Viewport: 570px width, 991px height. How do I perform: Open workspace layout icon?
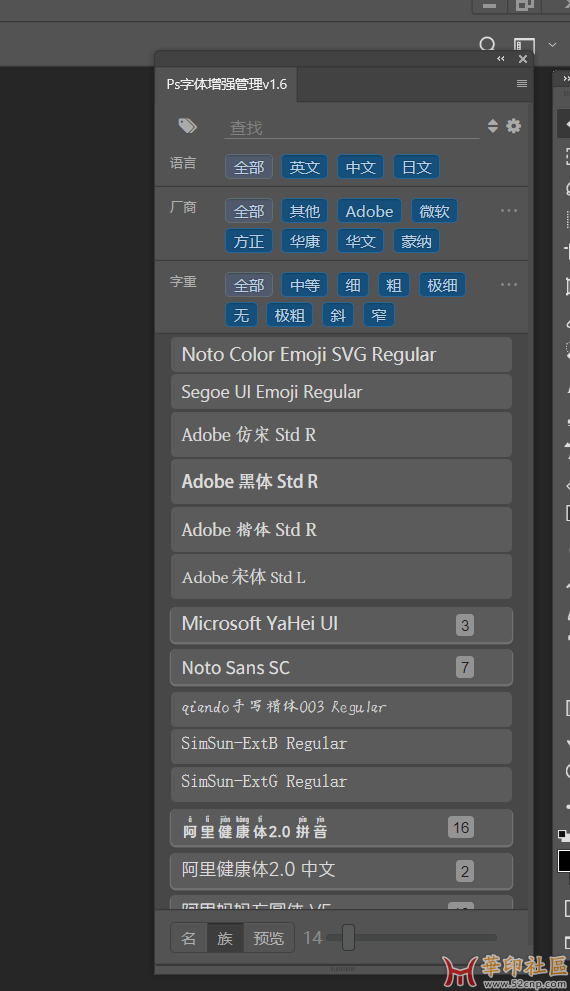525,46
